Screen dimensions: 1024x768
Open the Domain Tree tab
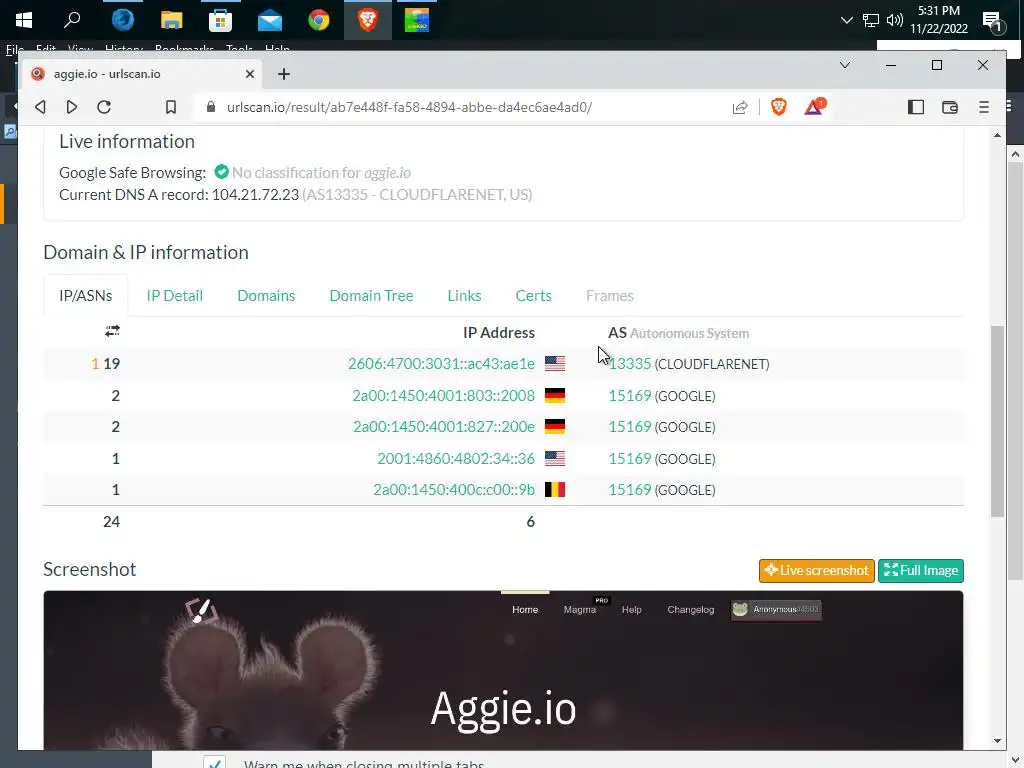point(371,296)
